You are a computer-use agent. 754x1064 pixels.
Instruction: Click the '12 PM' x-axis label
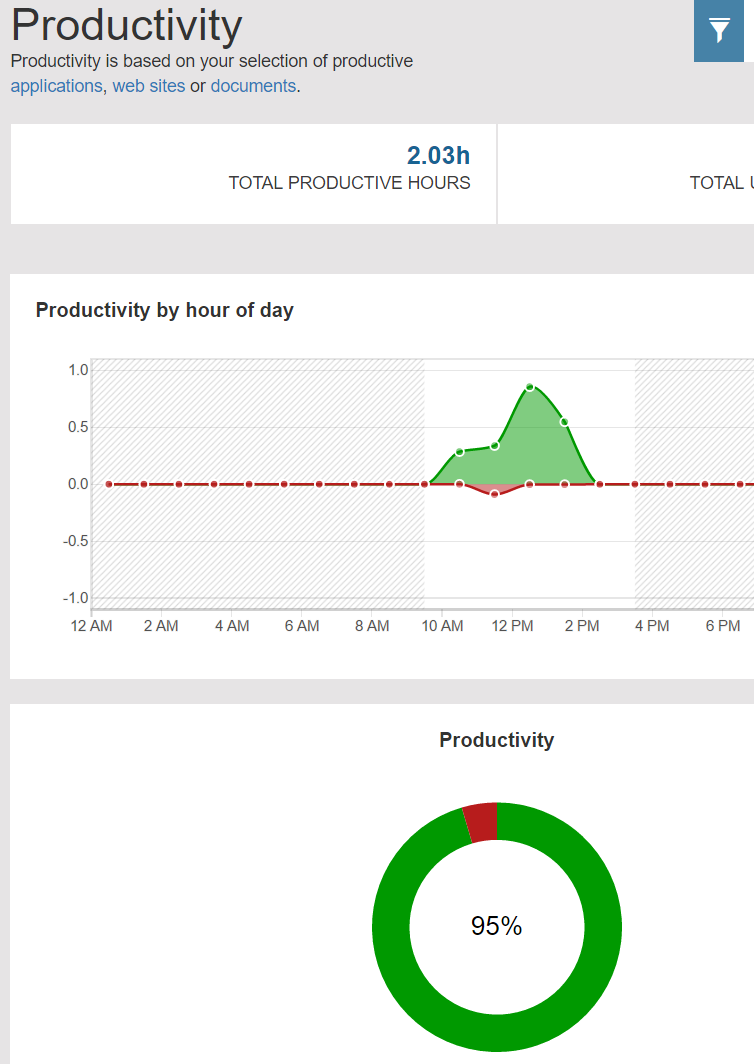click(512, 626)
